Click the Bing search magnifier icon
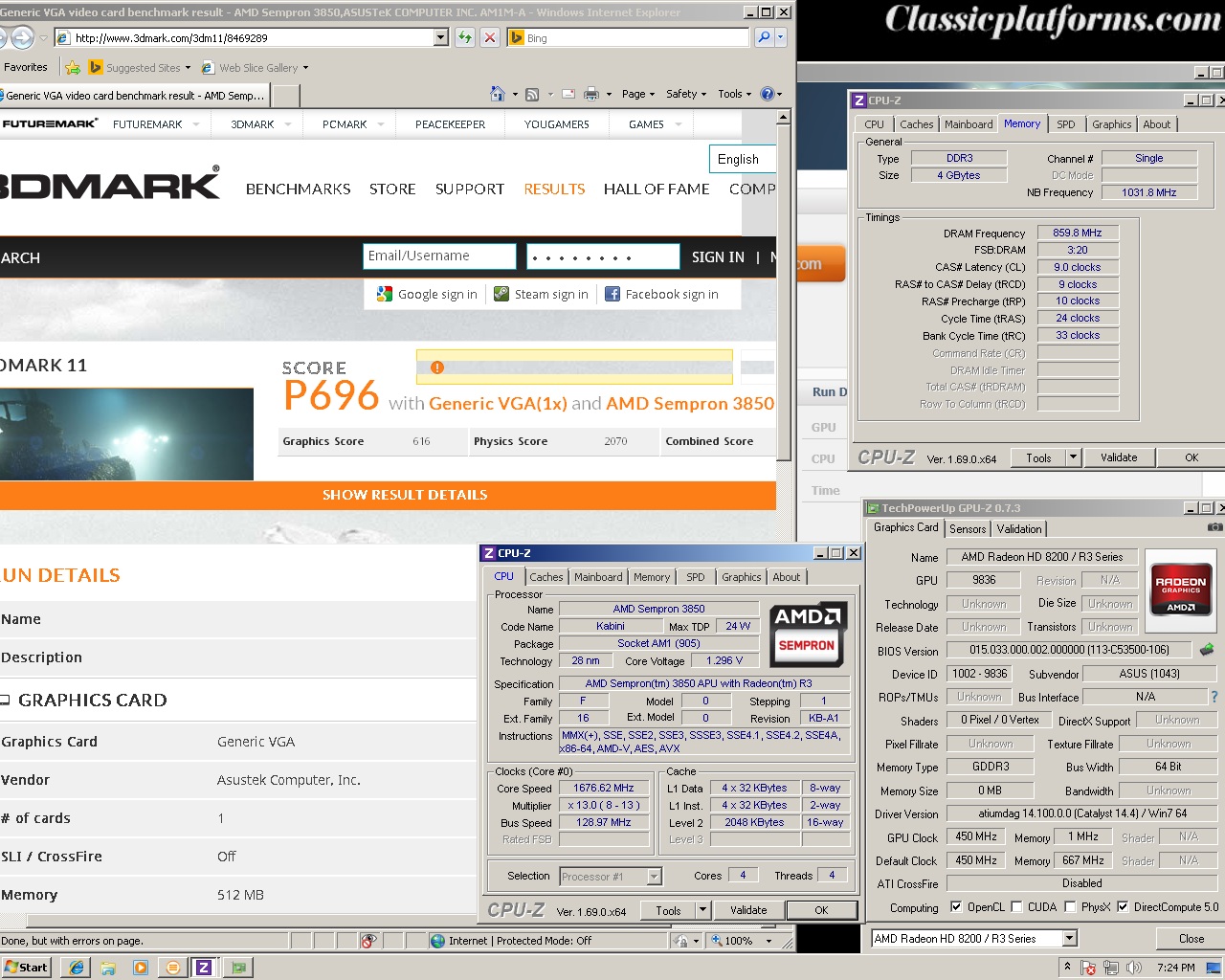Image resolution: width=1225 pixels, height=980 pixels. point(764,37)
